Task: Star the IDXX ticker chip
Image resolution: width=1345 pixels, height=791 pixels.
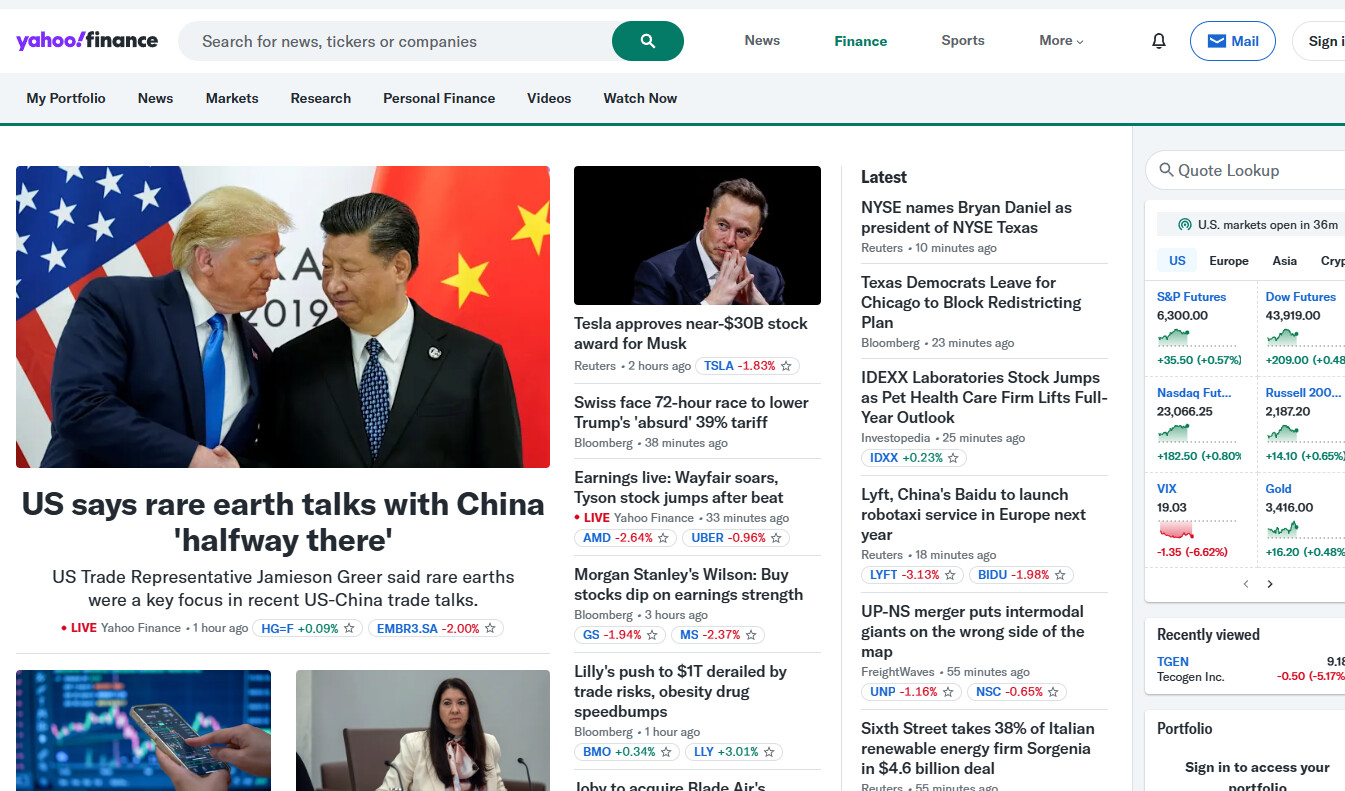Action: [953, 458]
